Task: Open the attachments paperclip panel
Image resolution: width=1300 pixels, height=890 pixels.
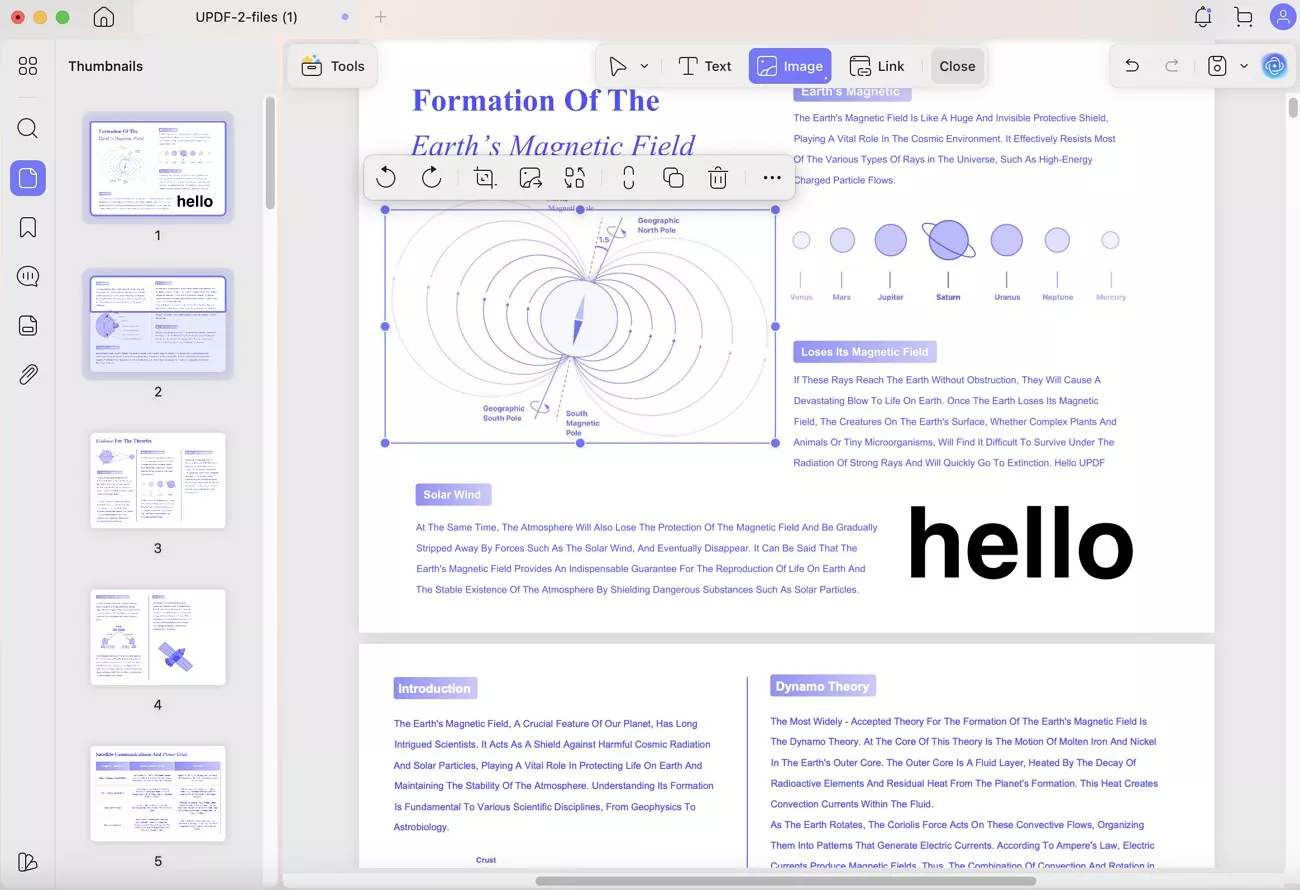Action: tap(28, 375)
